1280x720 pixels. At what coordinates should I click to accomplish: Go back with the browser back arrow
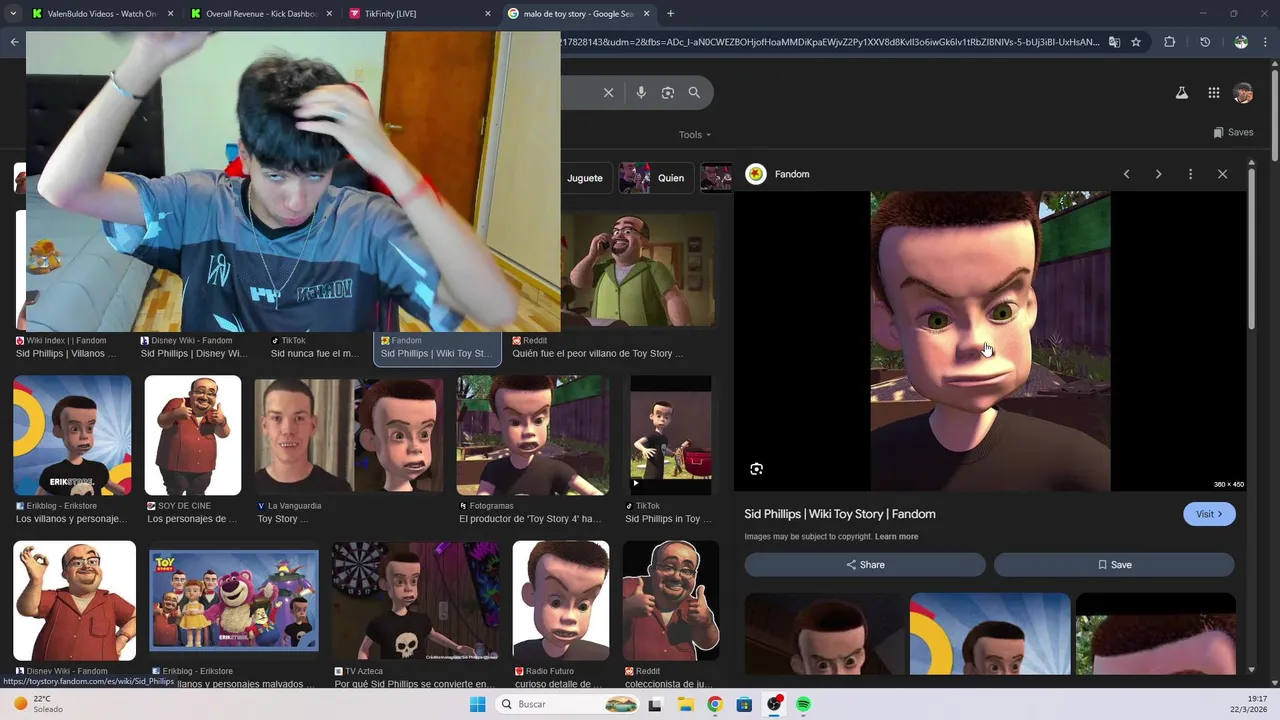[14, 42]
